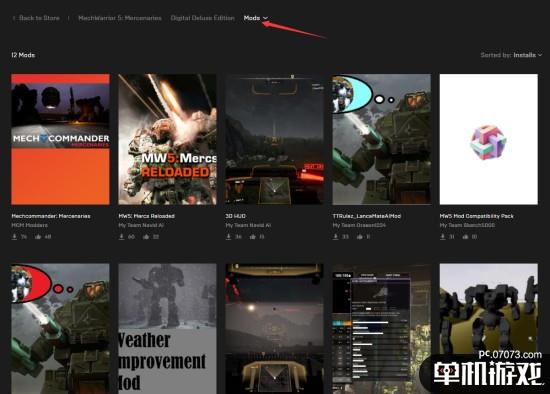This screenshot has width=550, height=394.
Task: Open 3D HUD mod thumbnail
Action: point(275,139)
